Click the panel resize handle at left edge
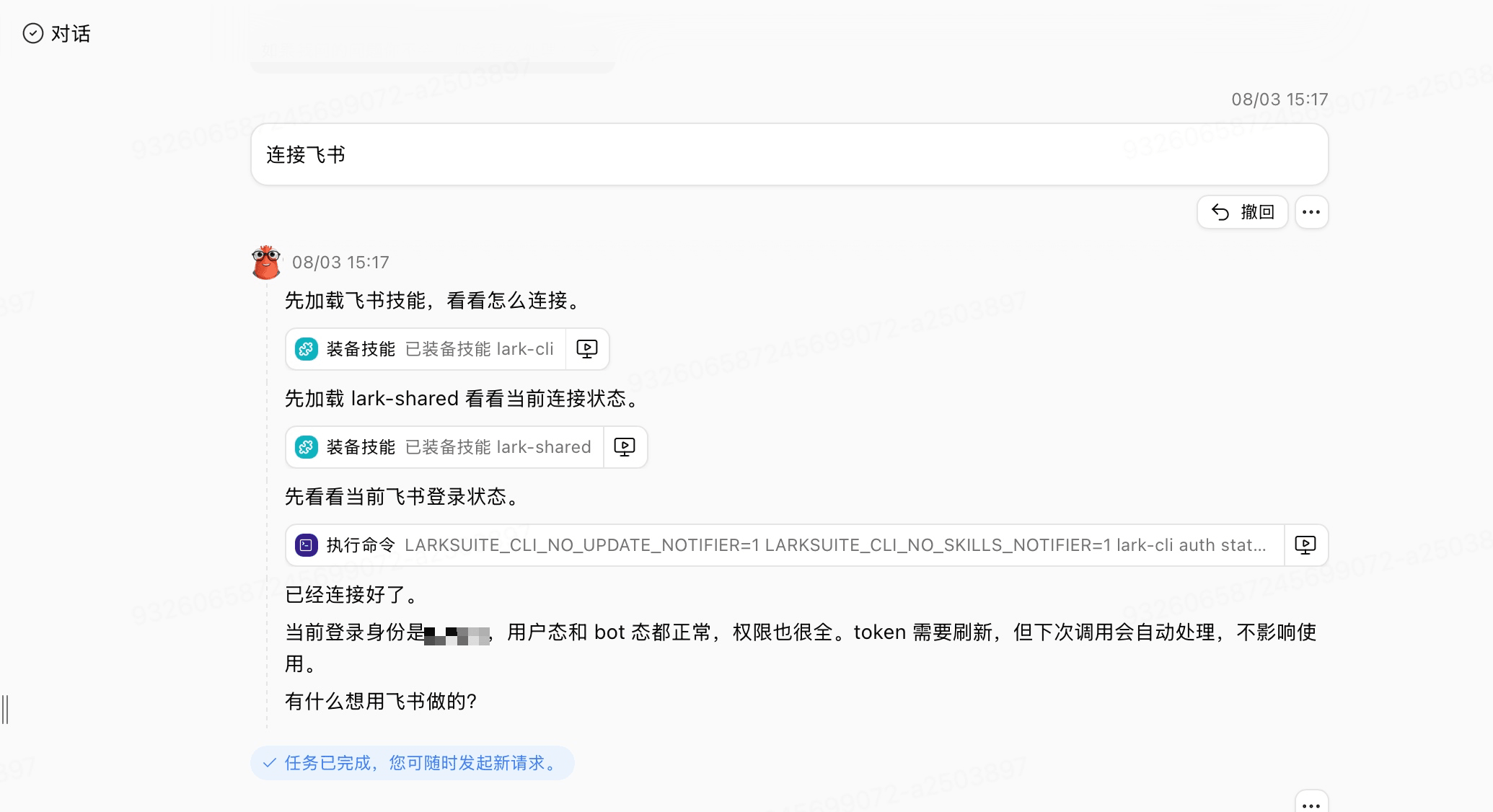The width and height of the screenshot is (1493, 812). coord(5,710)
